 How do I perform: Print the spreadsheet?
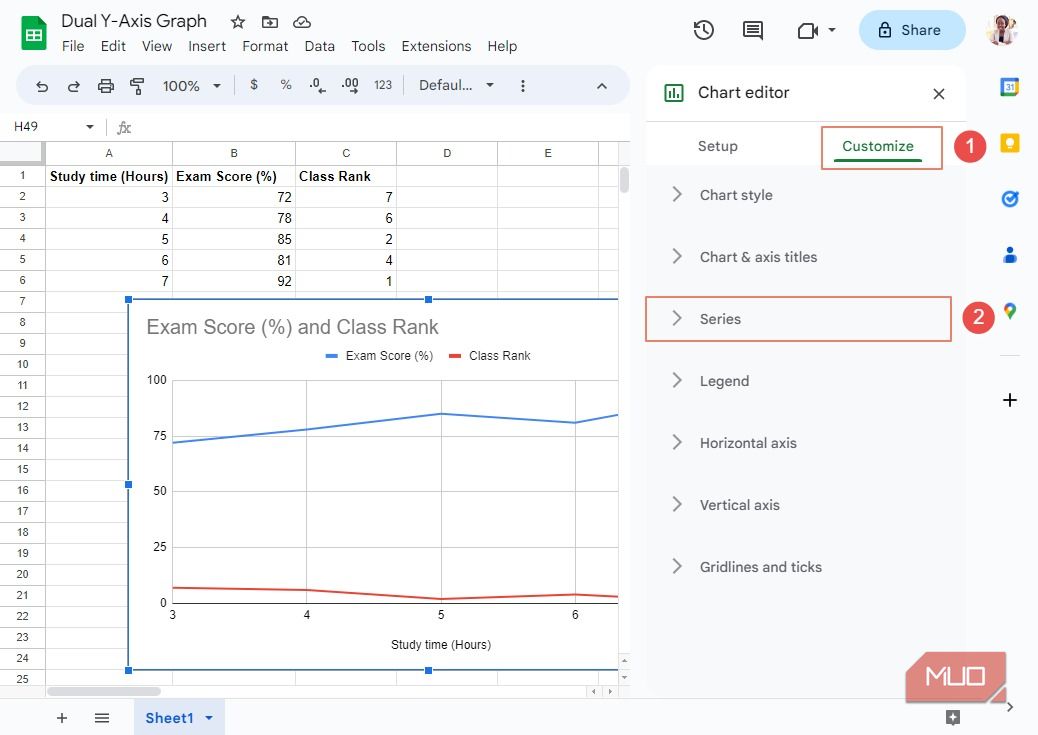105,86
